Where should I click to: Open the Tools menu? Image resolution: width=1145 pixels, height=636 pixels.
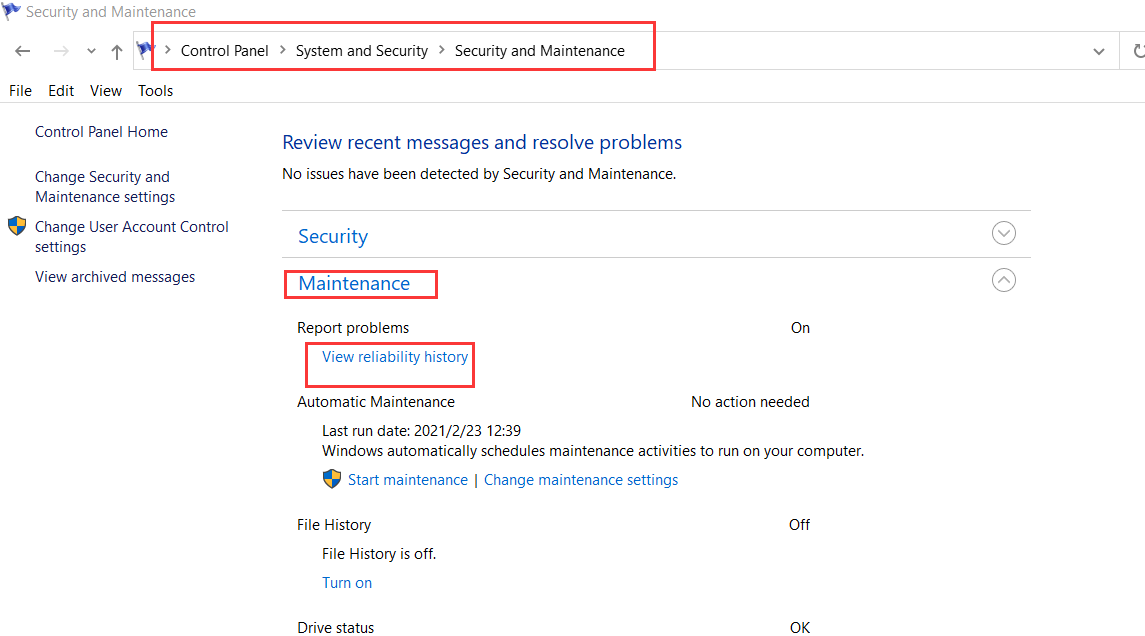pos(155,91)
